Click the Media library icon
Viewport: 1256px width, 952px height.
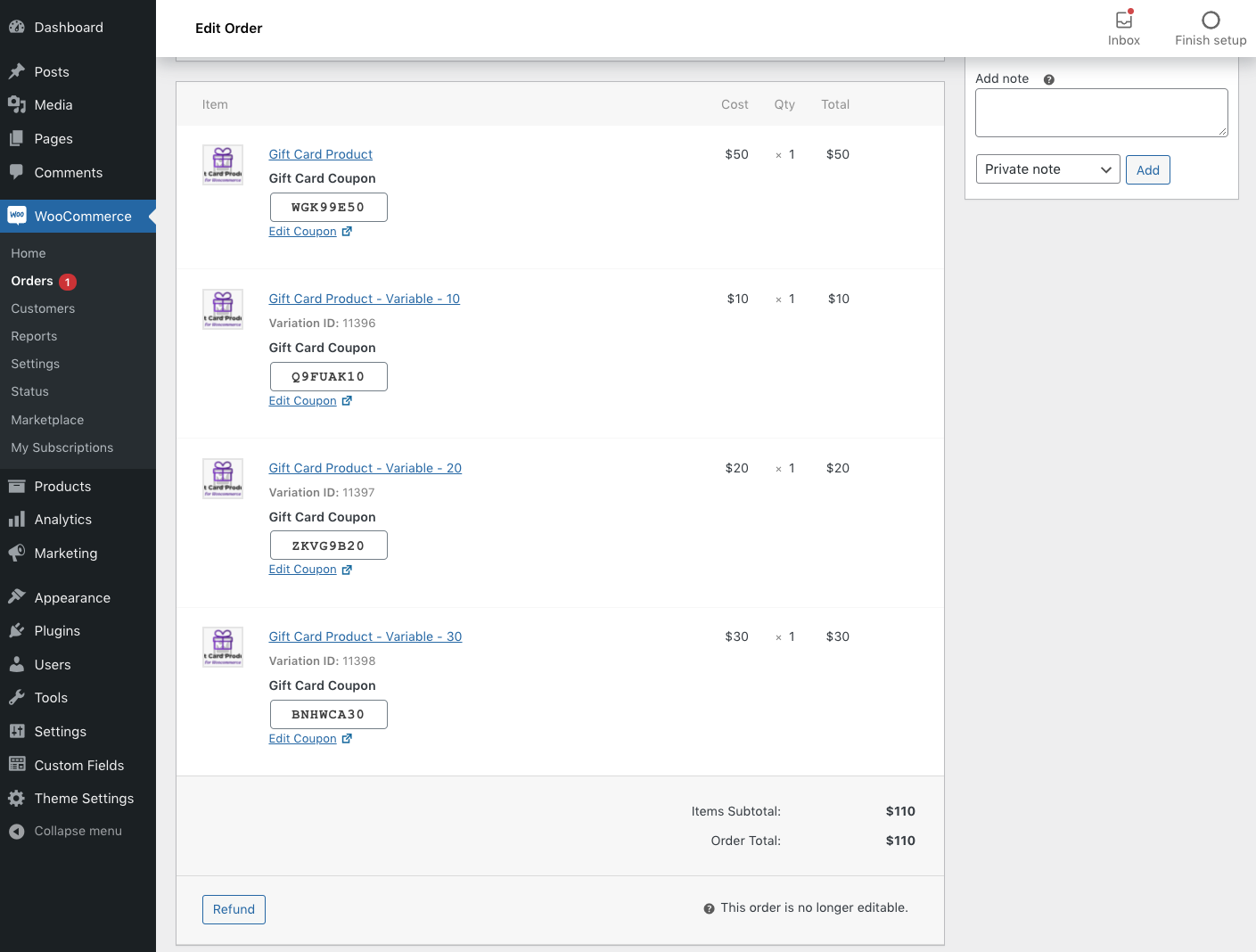16,105
